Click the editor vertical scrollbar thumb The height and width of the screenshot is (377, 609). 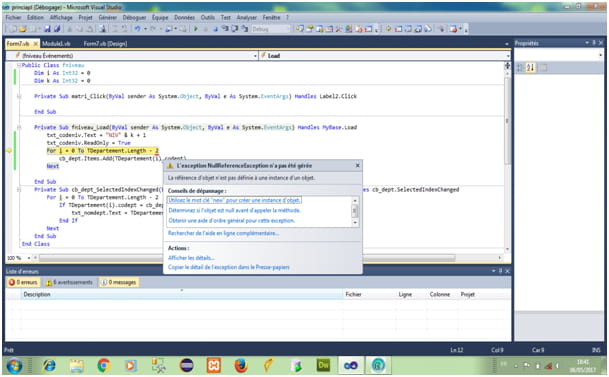tap(507, 120)
